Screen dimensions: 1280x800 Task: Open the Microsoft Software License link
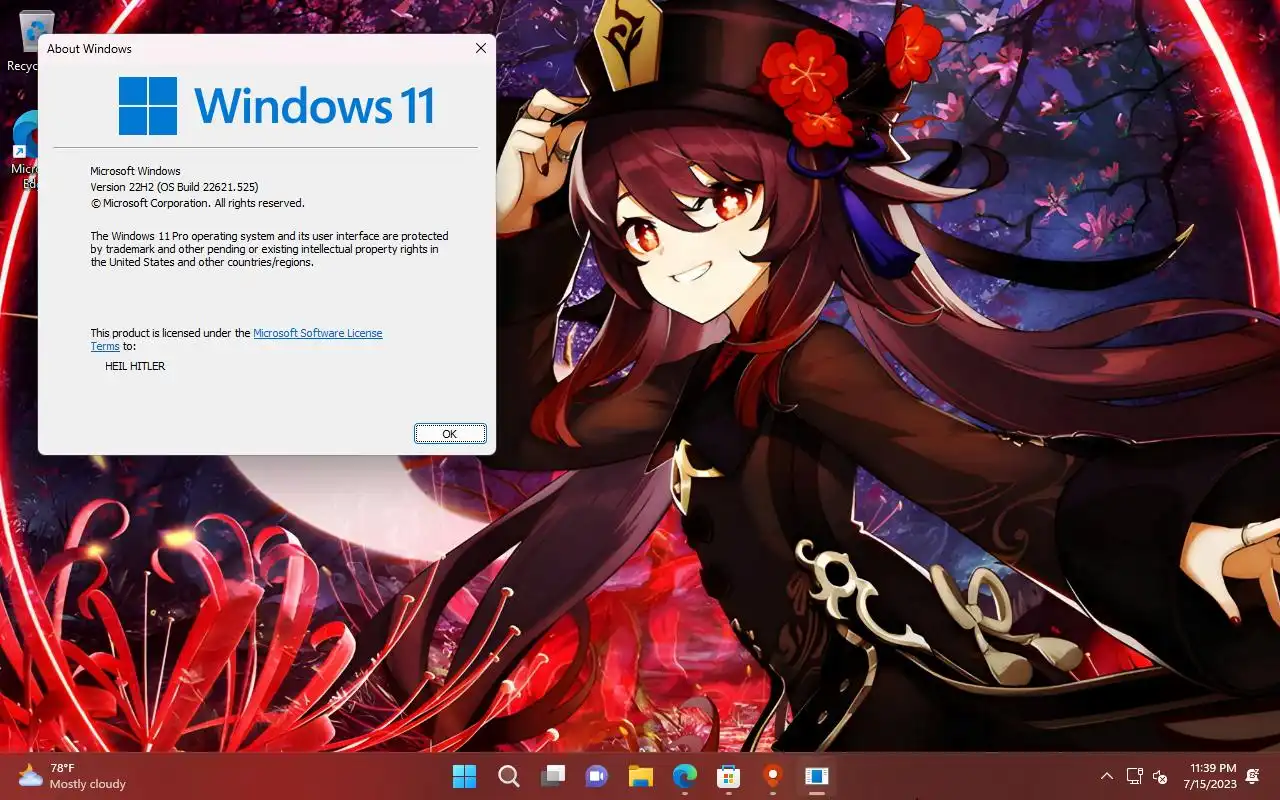pos(318,333)
